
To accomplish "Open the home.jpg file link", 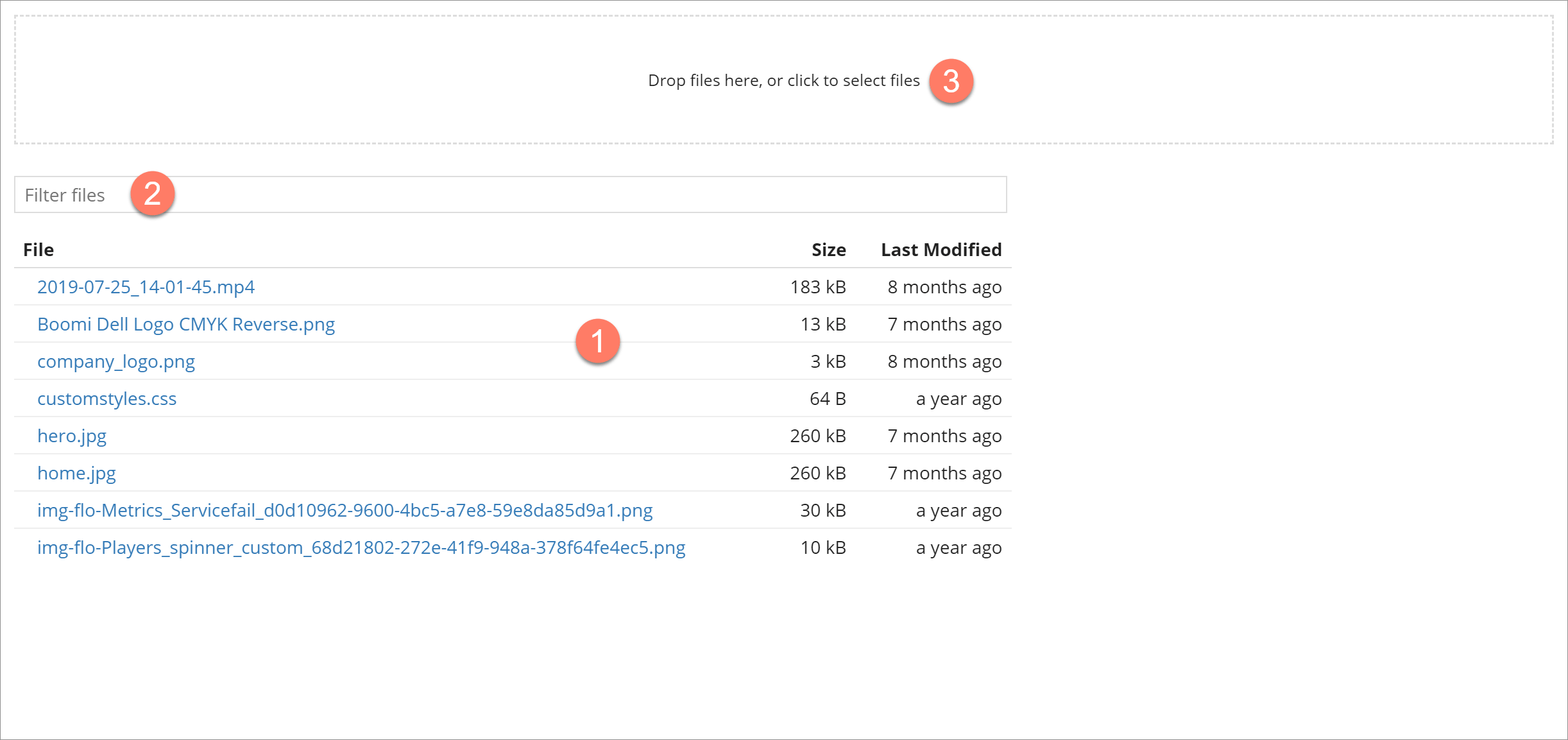I will tap(76, 473).
